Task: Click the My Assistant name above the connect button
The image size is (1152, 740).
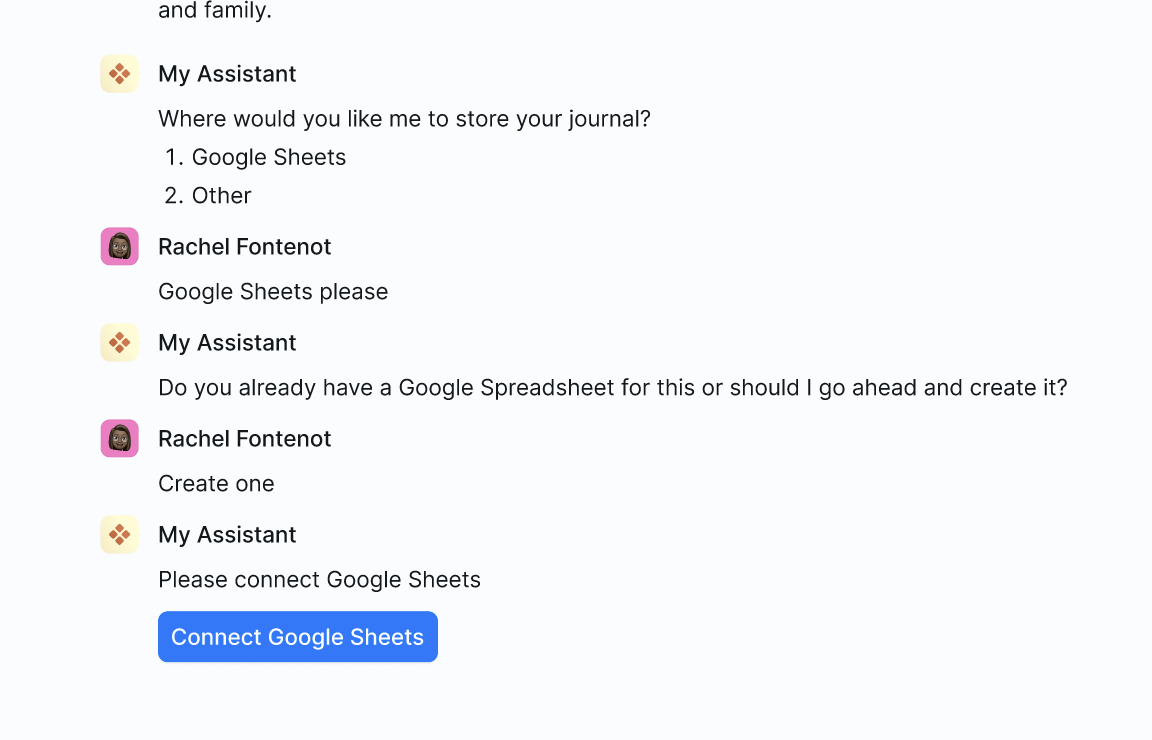Action: [x=226, y=534]
